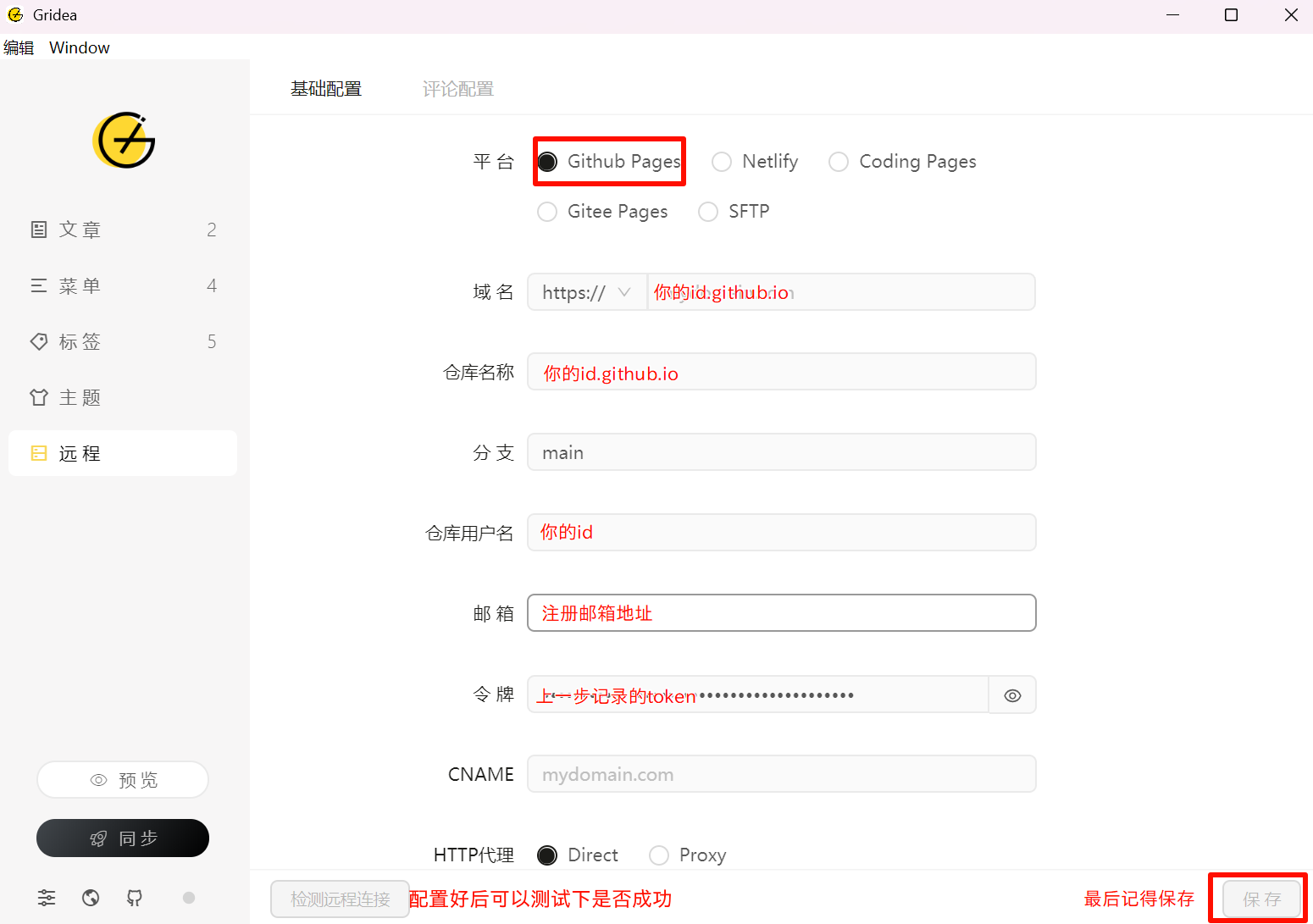
Task: Open the 主题 theme section
Action: point(123,397)
